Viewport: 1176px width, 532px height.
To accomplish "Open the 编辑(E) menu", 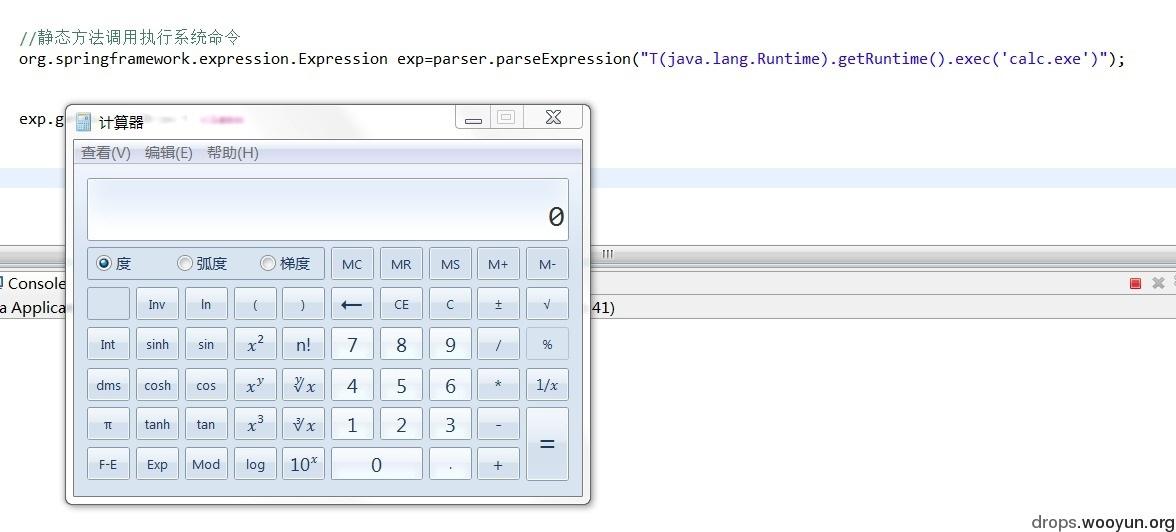I will pyautogui.click(x=169, y=152).
